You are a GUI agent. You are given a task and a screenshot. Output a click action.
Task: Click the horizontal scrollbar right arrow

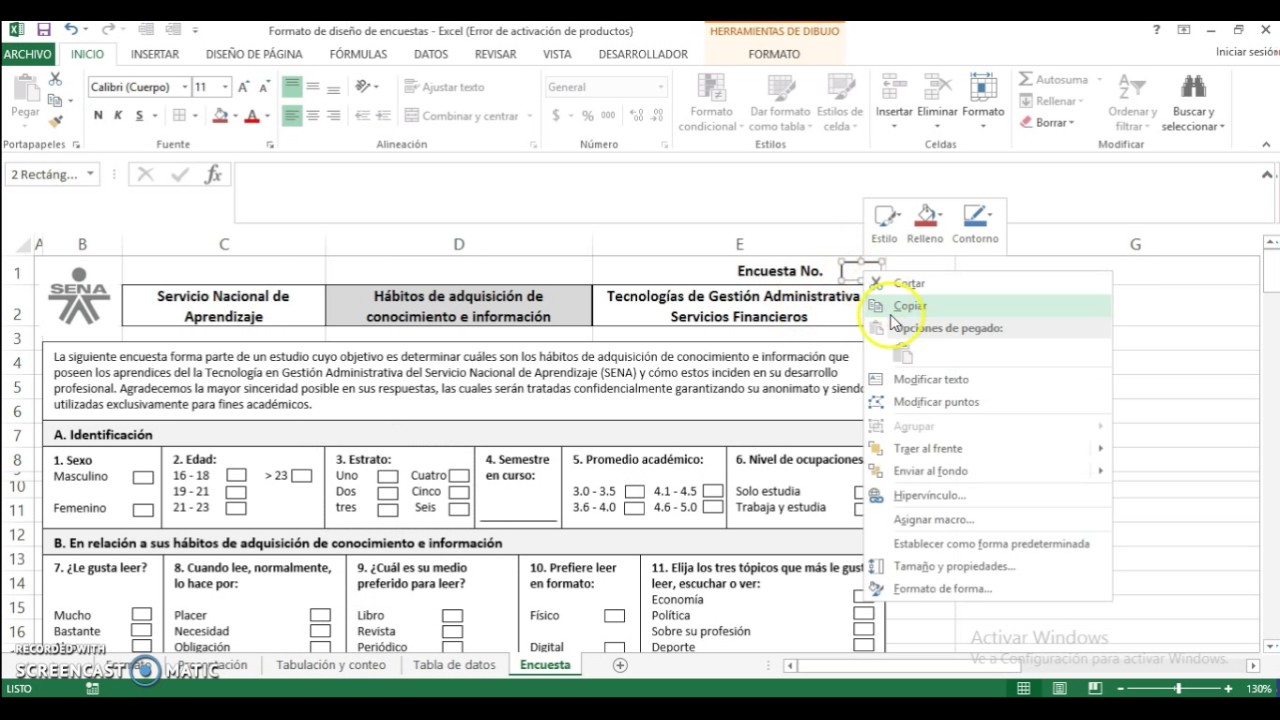point(1253,666)
